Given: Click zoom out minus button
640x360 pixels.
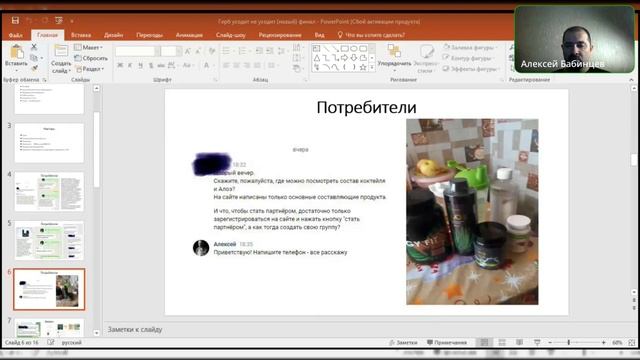Looking at the screenshot, I should pyautogui.click(x=550, y=343).
